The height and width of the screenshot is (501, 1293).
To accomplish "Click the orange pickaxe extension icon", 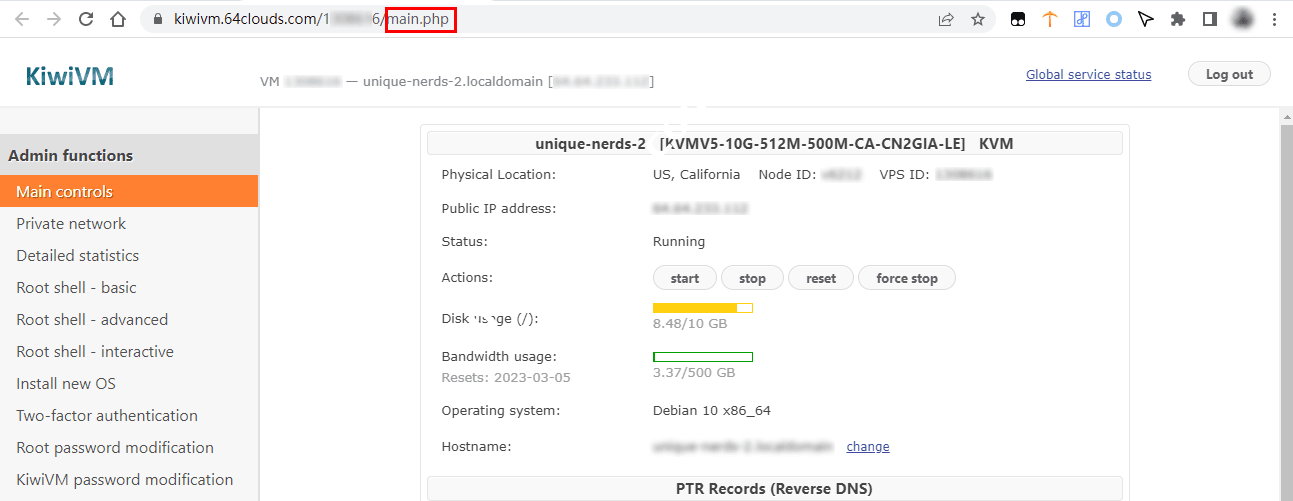I will pos(1049,19).
